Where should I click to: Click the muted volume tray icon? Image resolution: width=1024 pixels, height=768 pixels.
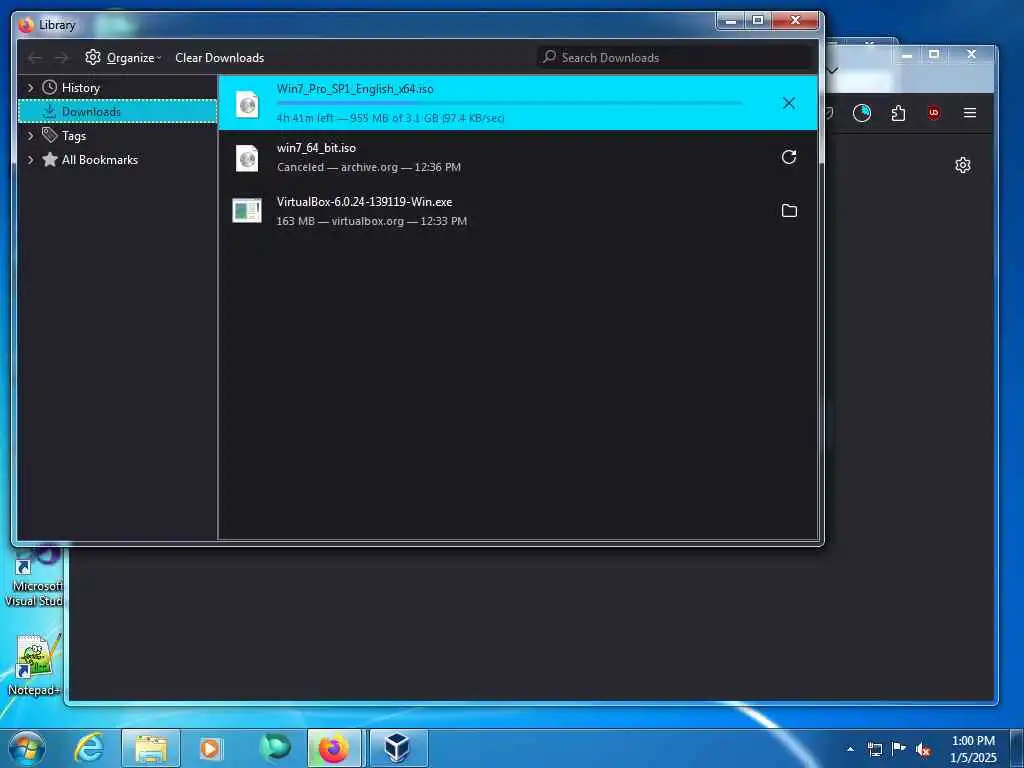pyautogui.click(x=923, y=750)
